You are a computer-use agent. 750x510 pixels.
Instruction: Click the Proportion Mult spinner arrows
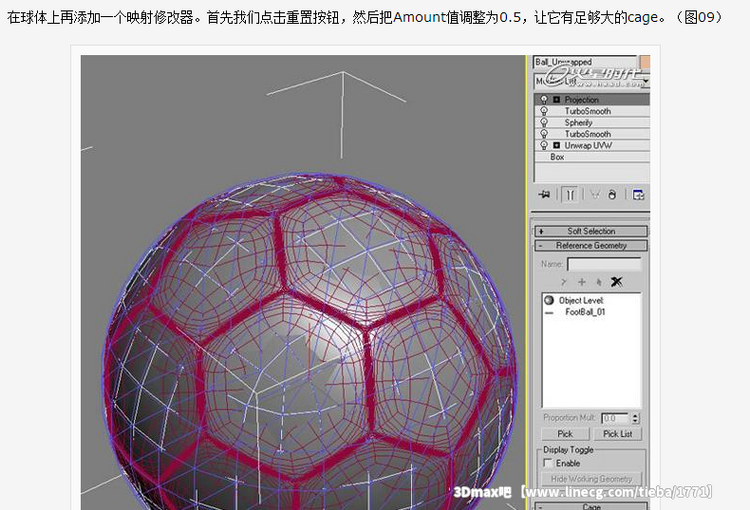click(635, 418)
